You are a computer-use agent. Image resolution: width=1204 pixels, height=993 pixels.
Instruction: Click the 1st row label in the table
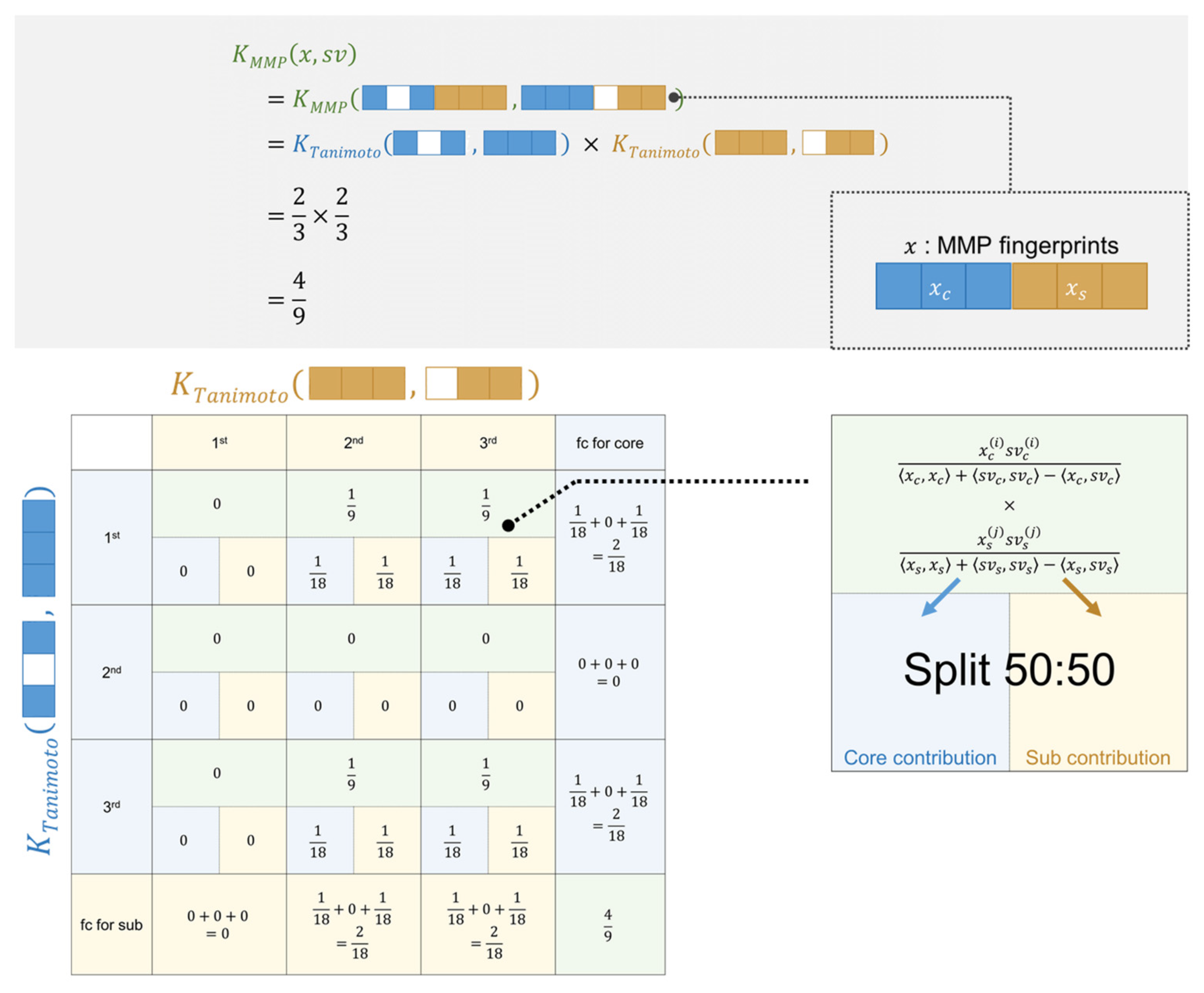point(111,537)
